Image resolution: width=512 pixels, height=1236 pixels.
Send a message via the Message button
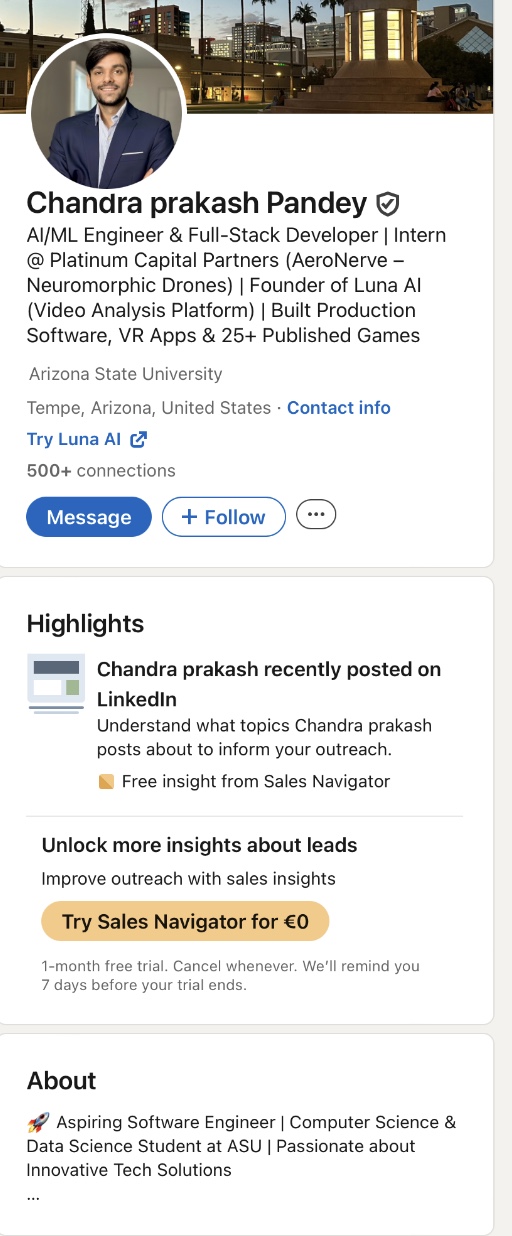(89, 517)
